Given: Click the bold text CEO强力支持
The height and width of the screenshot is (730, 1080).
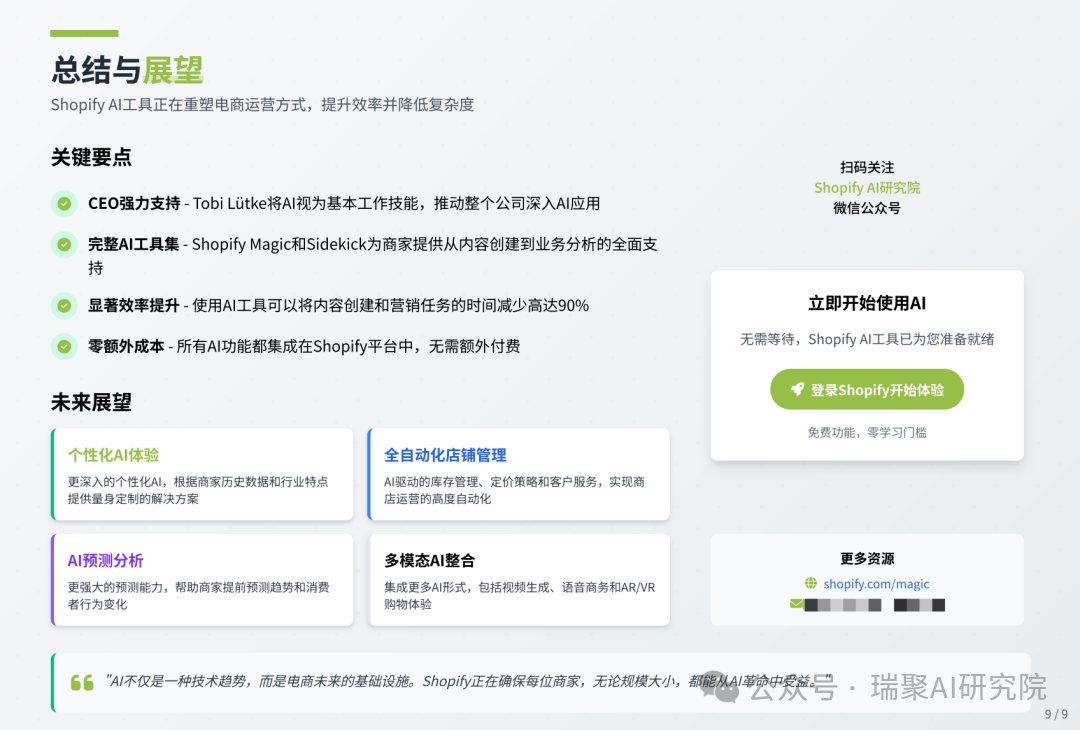Looking at the screenshot, I should coord(134,203).
